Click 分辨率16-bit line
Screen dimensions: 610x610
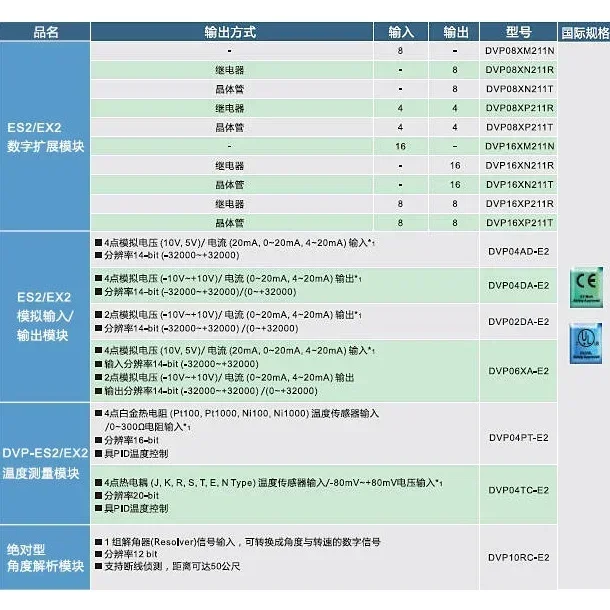click(127, 440)
